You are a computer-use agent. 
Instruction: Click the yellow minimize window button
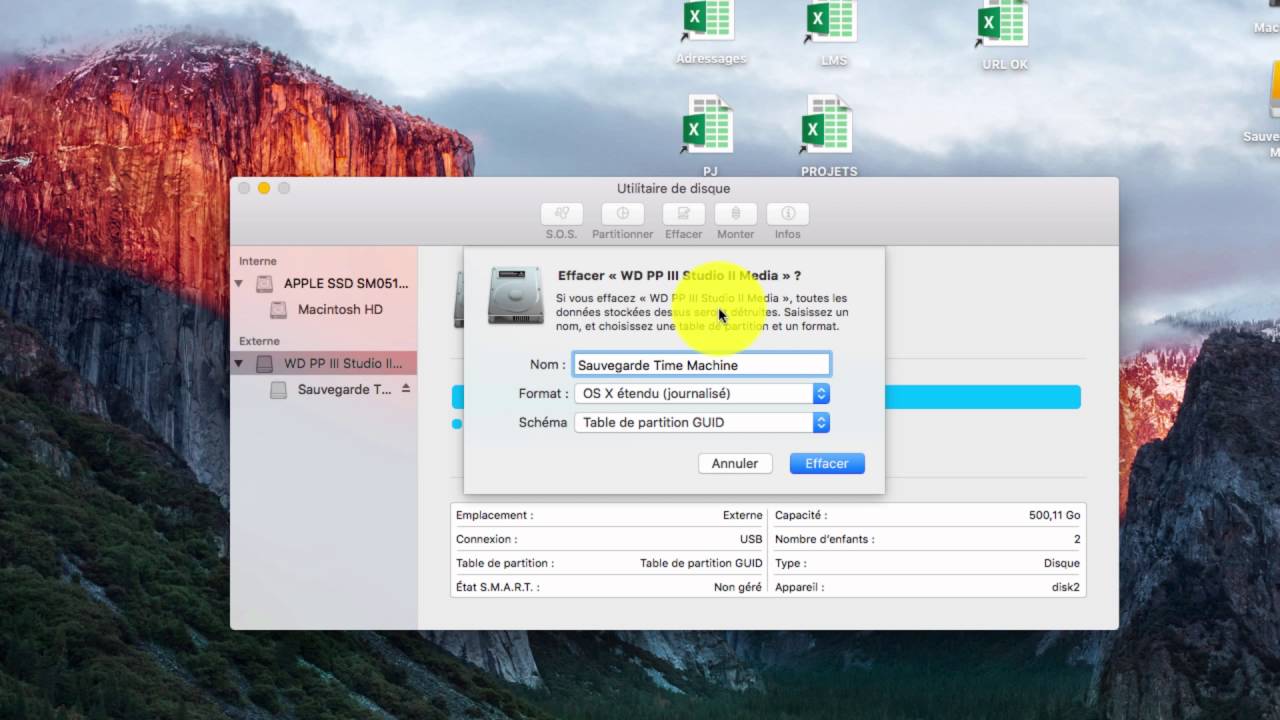pos(264,188)
